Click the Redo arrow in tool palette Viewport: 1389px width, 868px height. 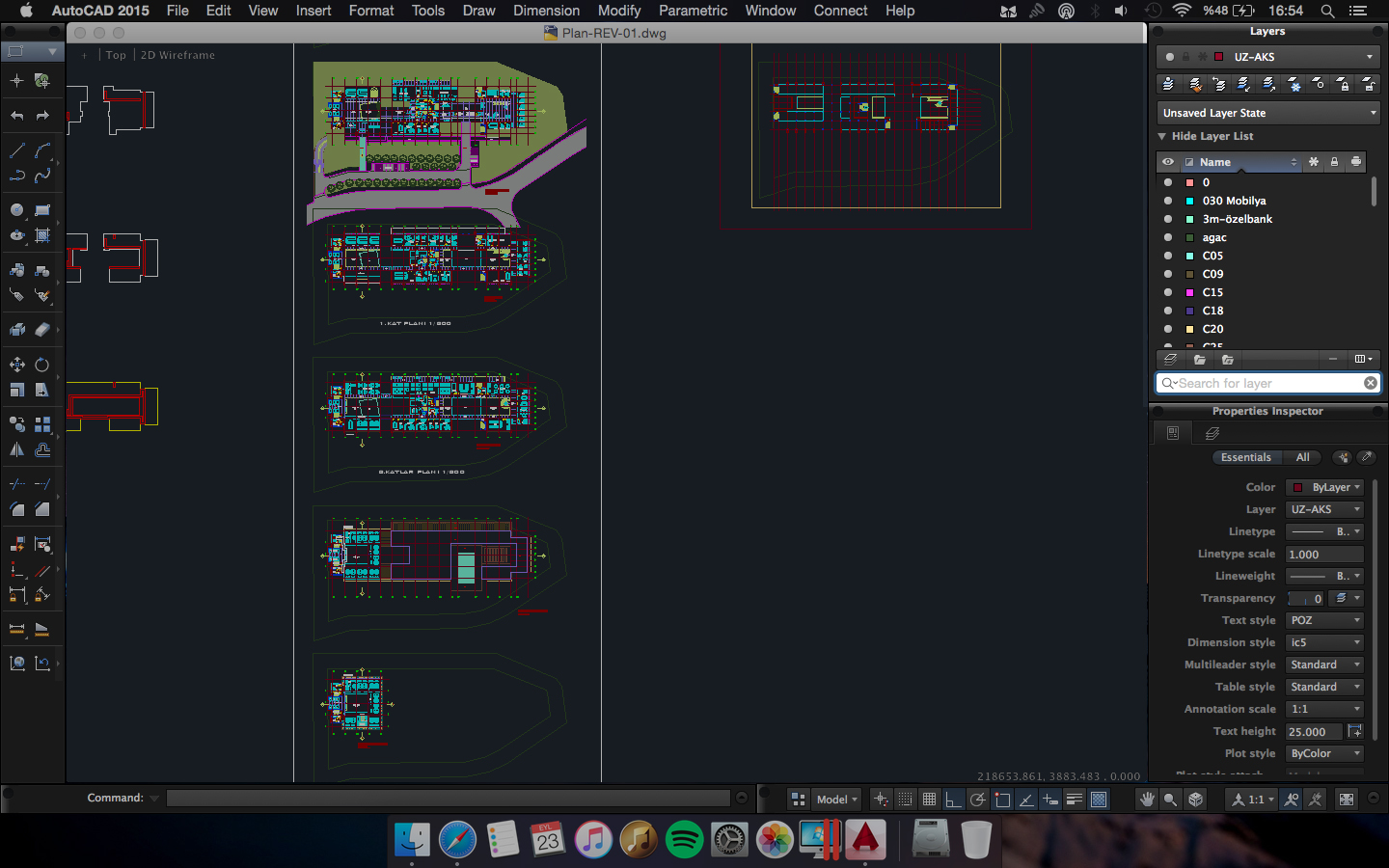(x=42, y=116)
